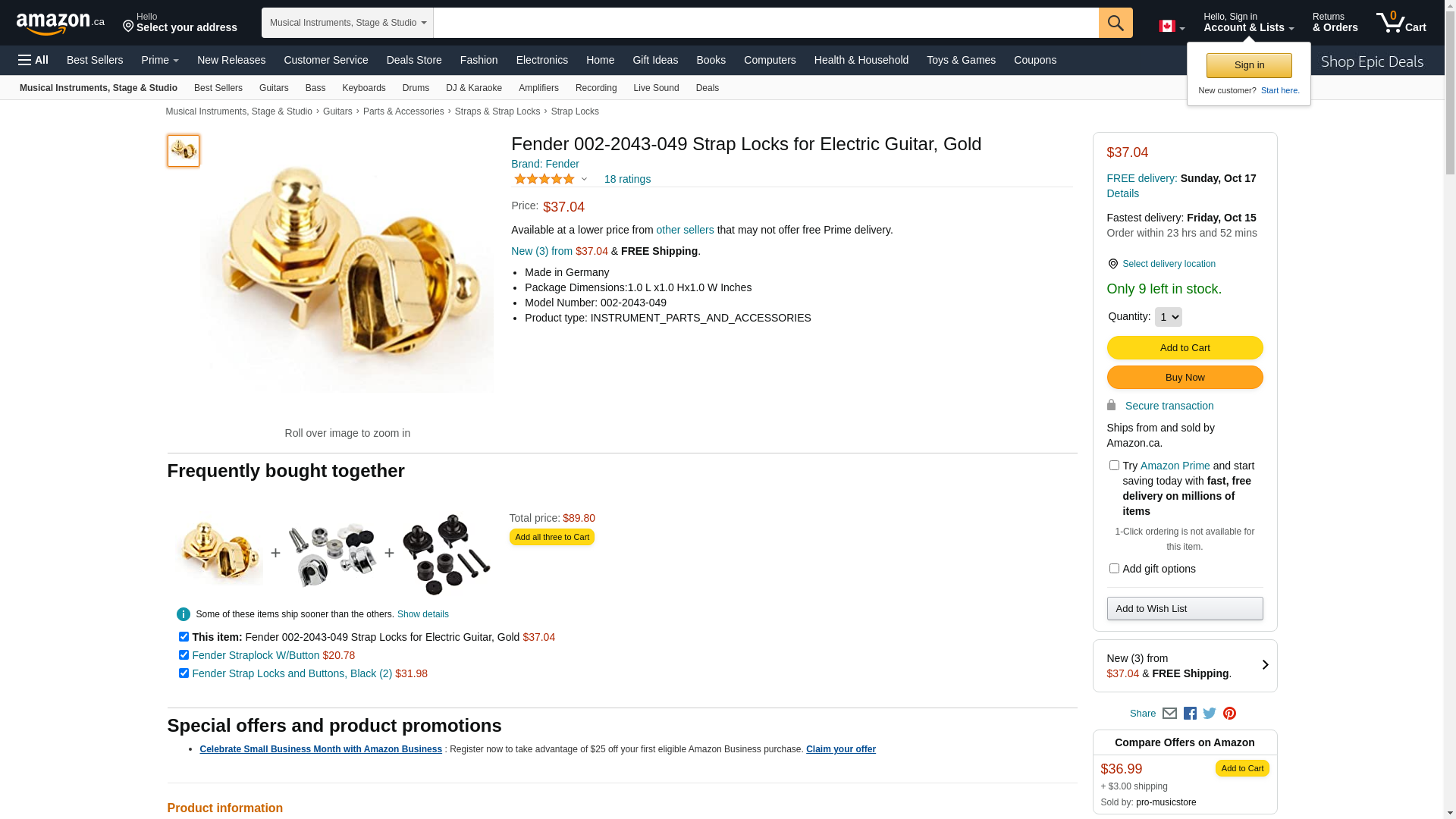Open the shopping cart icon

(1401, 22)
